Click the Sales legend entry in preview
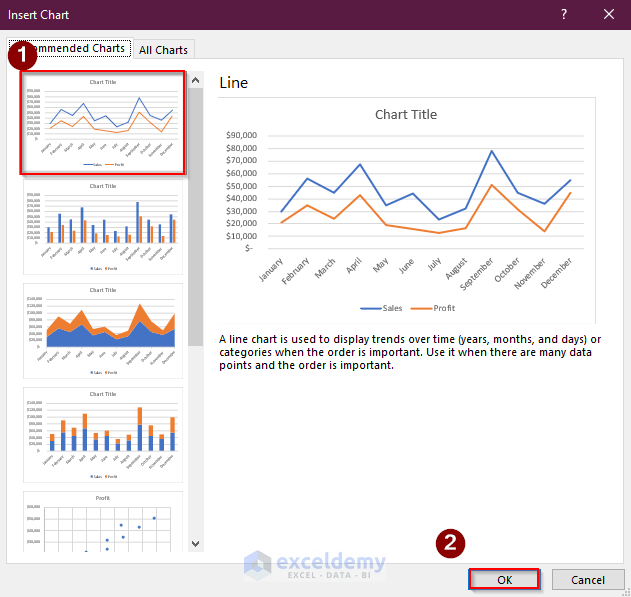Viewport: 631px width, 597px height. click(381, 308)
